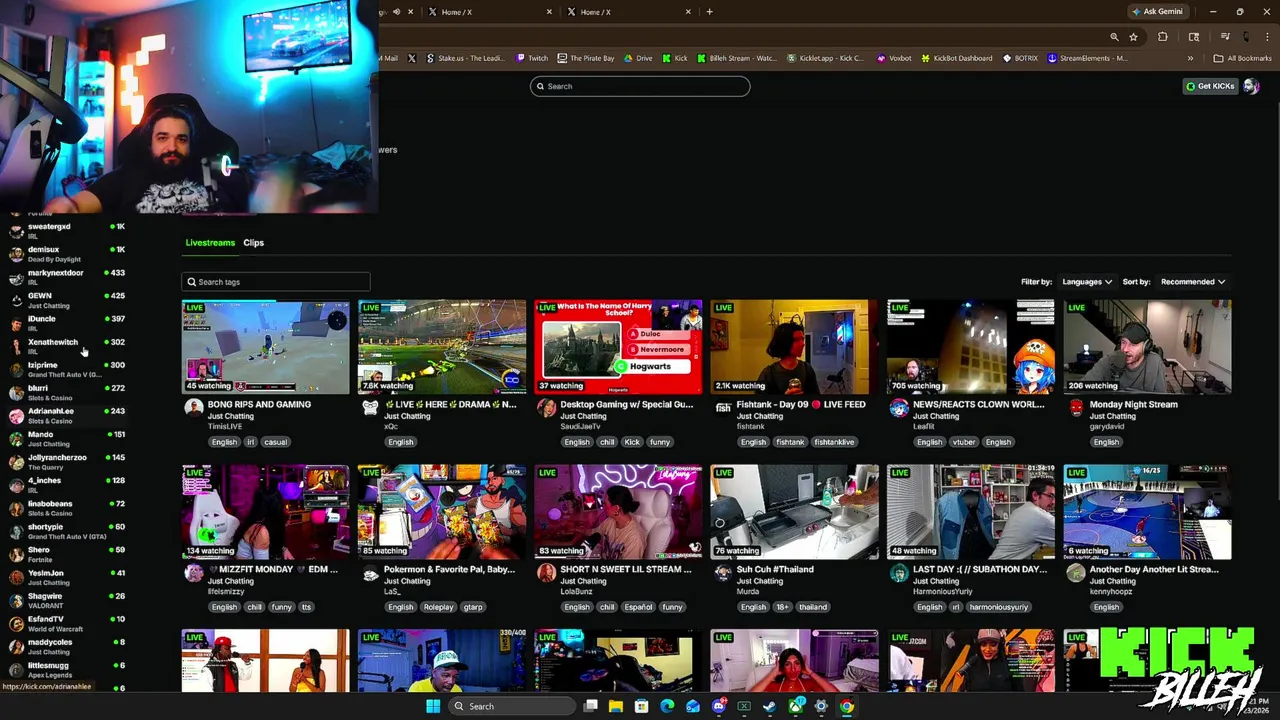Open TimisLIVE channel avatar

(193, 408)
